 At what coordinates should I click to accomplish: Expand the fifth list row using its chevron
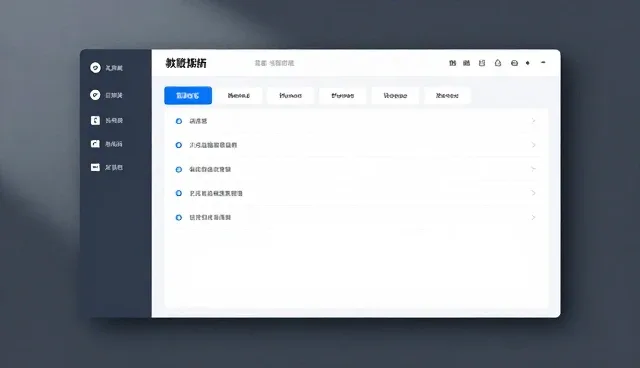coord(533,217)
